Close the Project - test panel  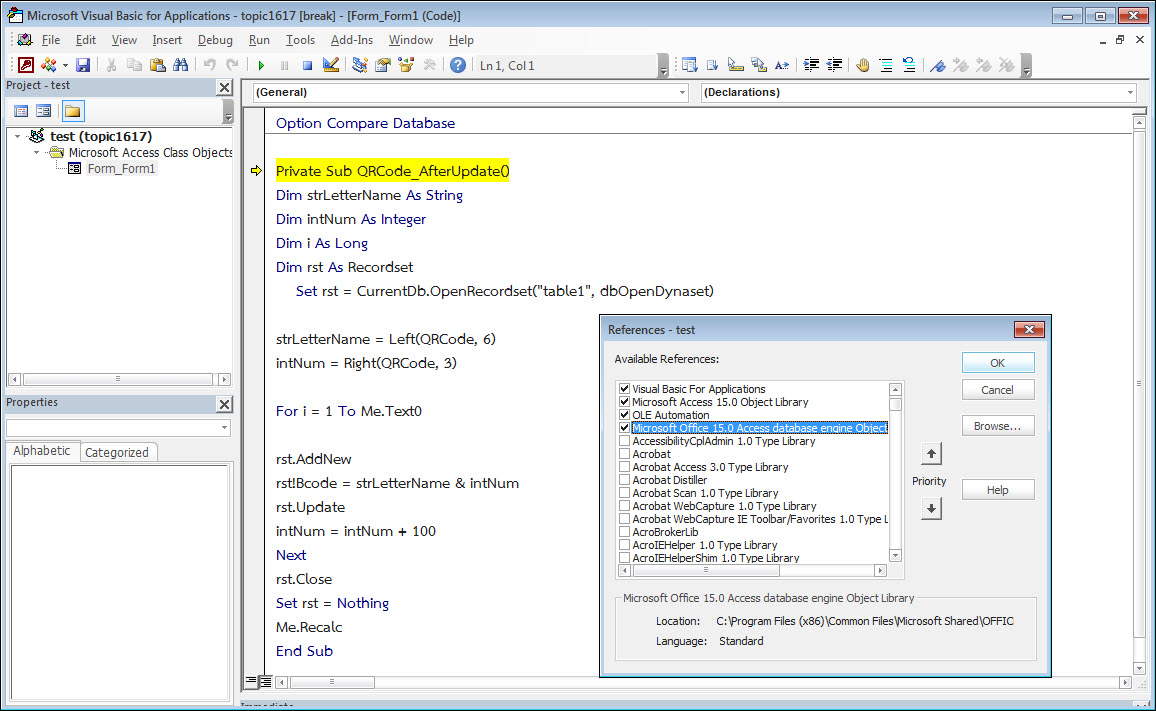(225, 87)
